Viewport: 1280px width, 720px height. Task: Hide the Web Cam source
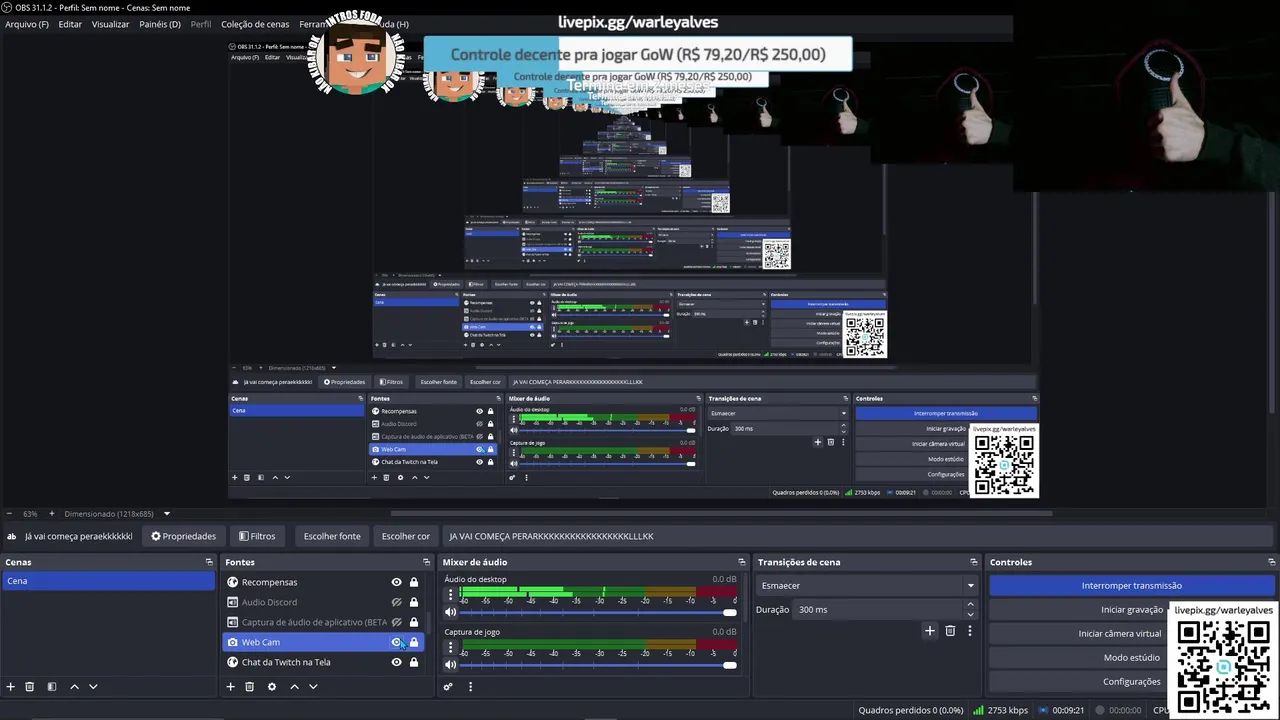[396, 642]
